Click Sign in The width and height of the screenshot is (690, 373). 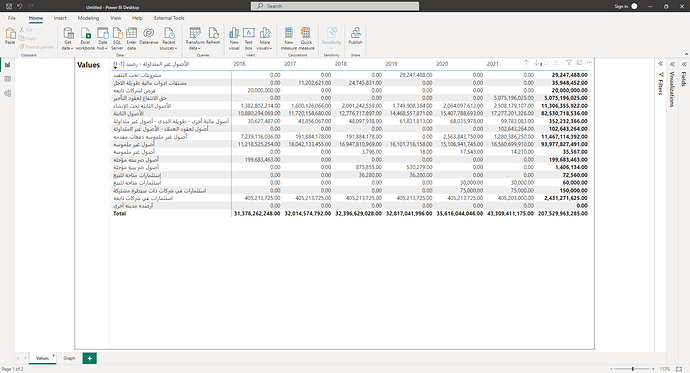coord(621,6)
